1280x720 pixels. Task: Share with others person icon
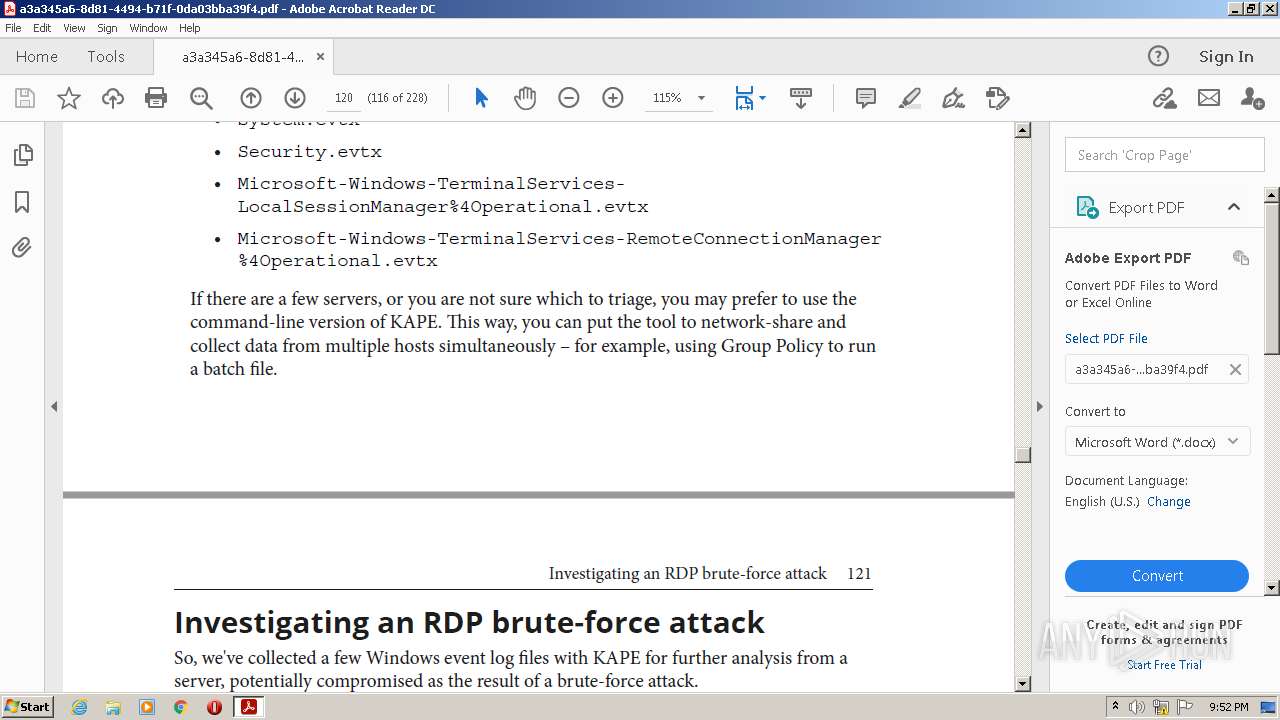1252,98
